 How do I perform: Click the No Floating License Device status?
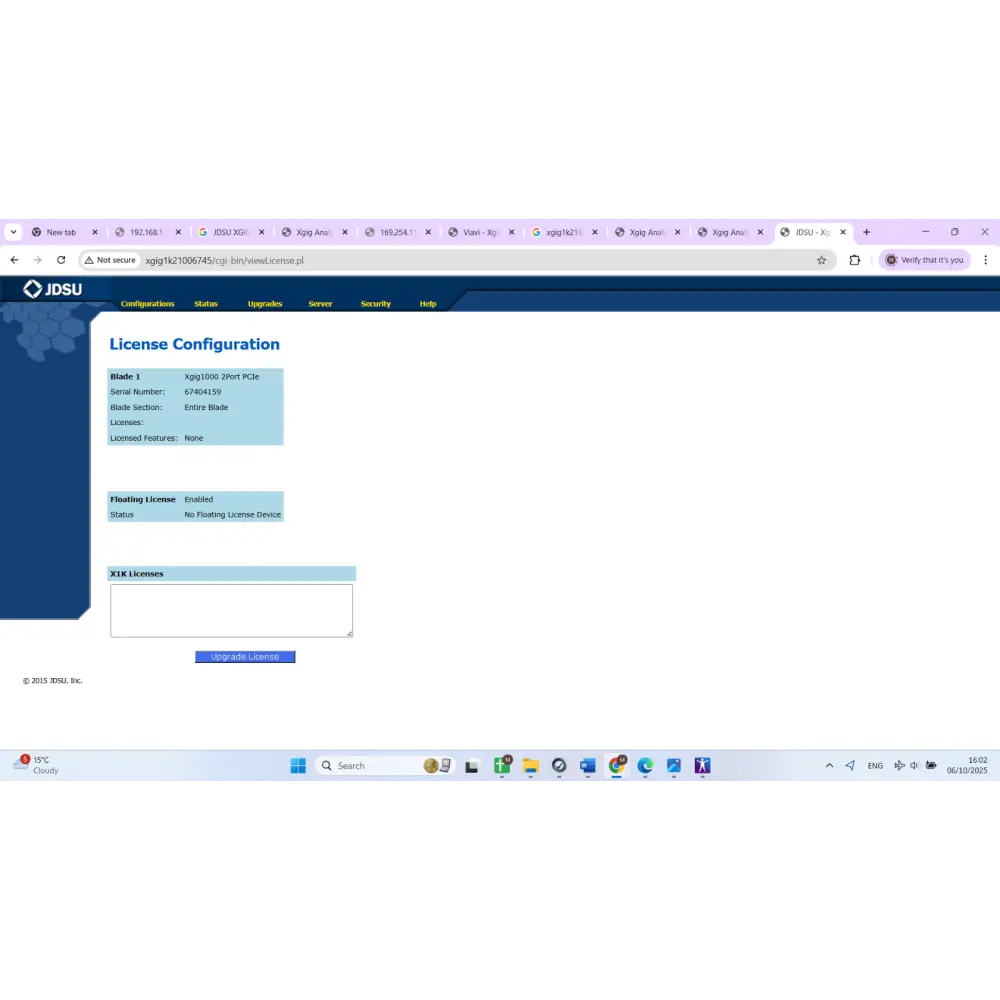[233, 515]
